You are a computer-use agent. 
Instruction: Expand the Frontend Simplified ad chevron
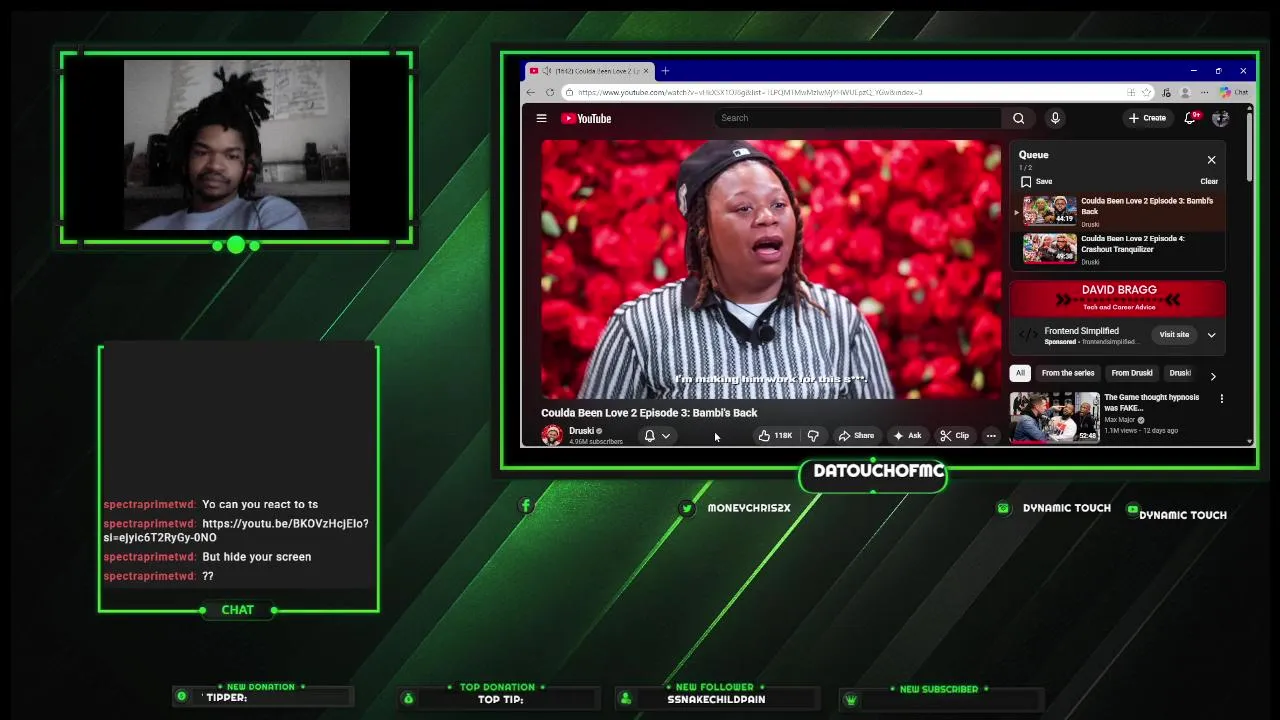[x=1211, y=335]
